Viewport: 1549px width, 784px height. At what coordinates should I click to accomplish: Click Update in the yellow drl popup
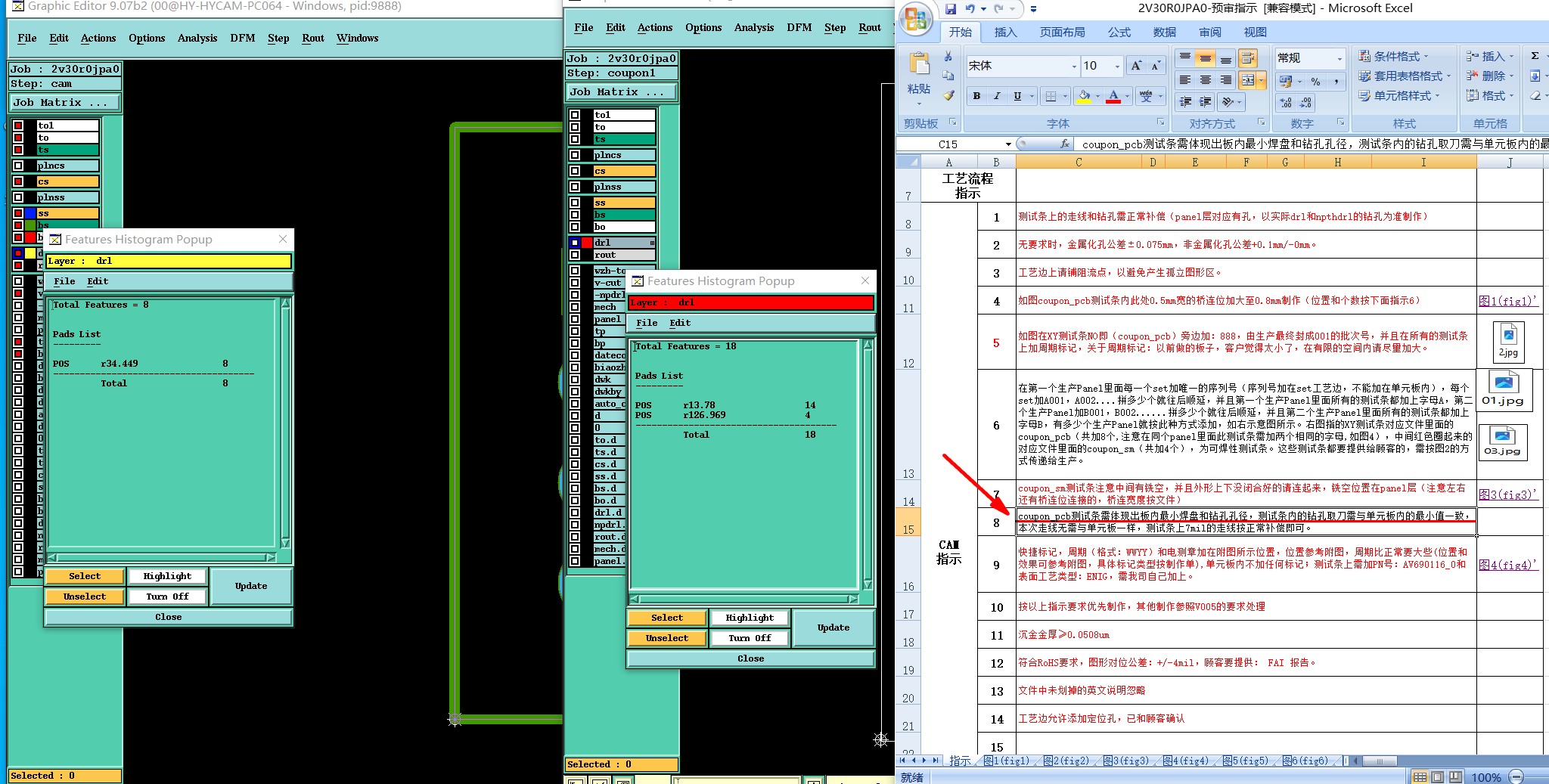point(251,586)
